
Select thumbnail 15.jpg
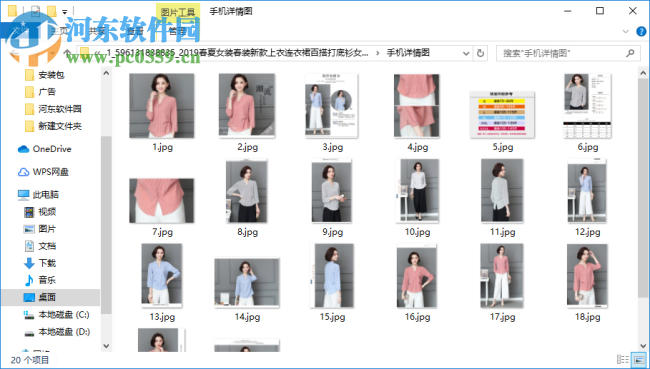(332, 276)
